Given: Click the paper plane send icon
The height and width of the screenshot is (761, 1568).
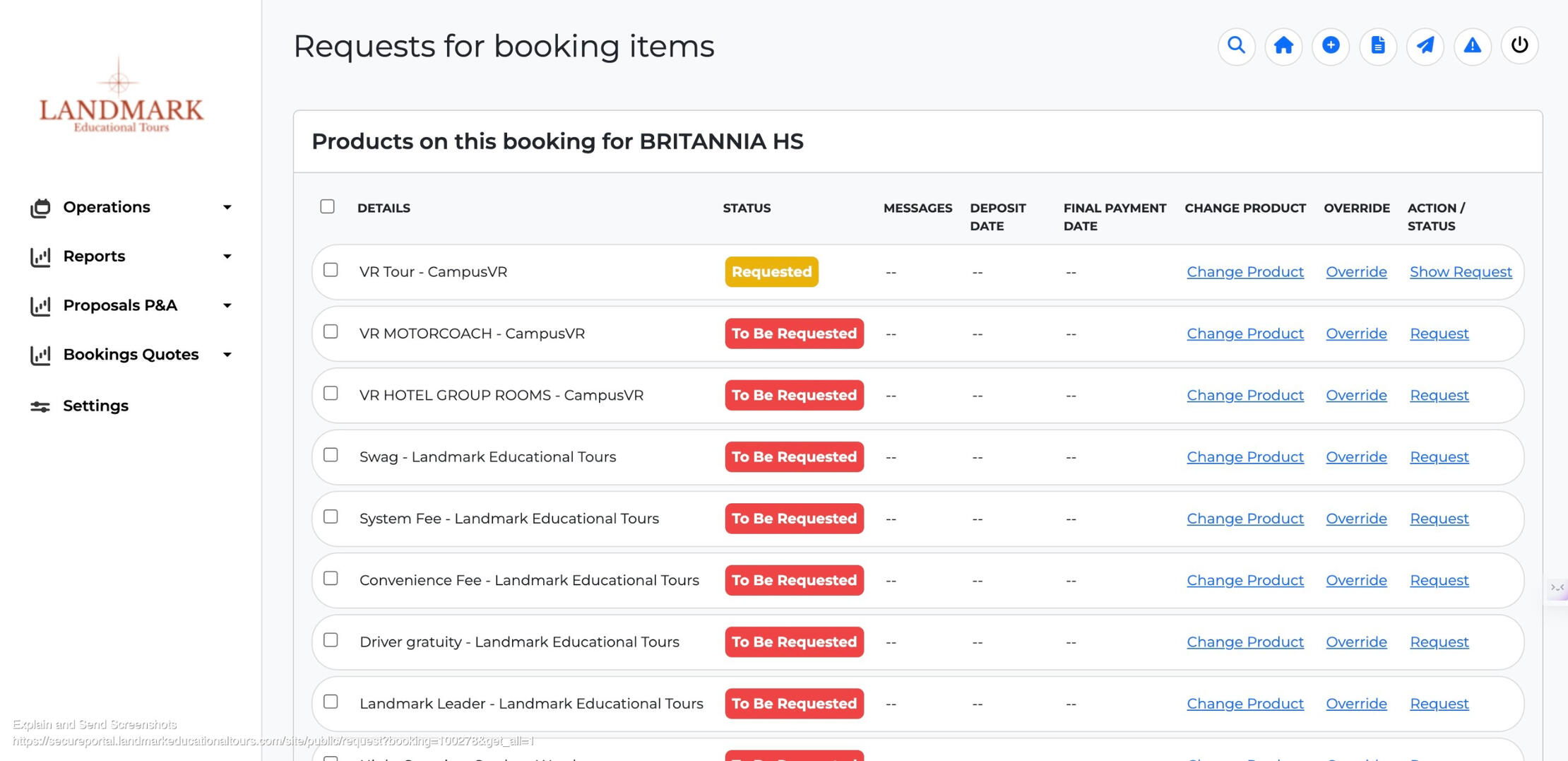Looking at the screenshot, I should coord(1425,46).
